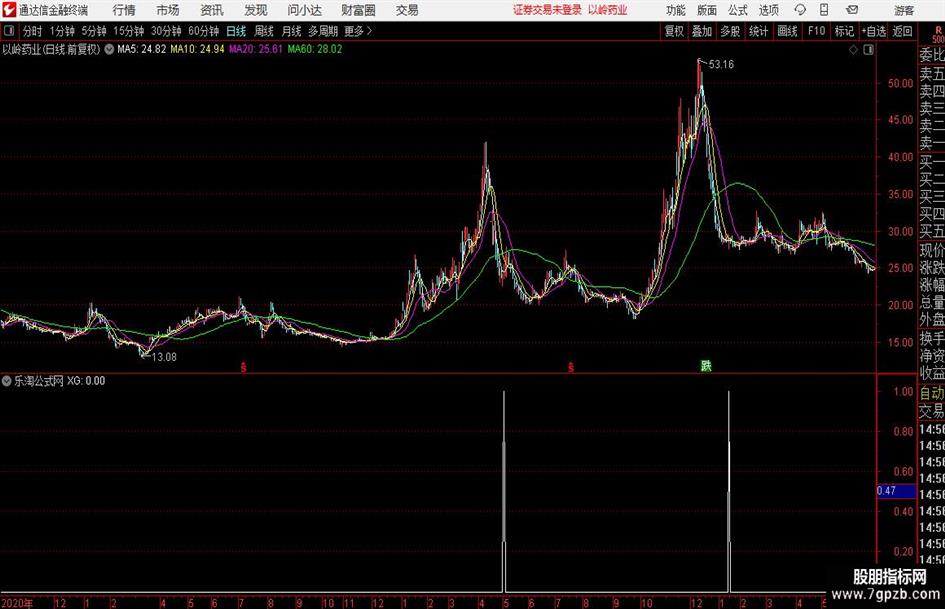Open the 发现 menu
Screen dimensions: 945x609
point(256,10)
